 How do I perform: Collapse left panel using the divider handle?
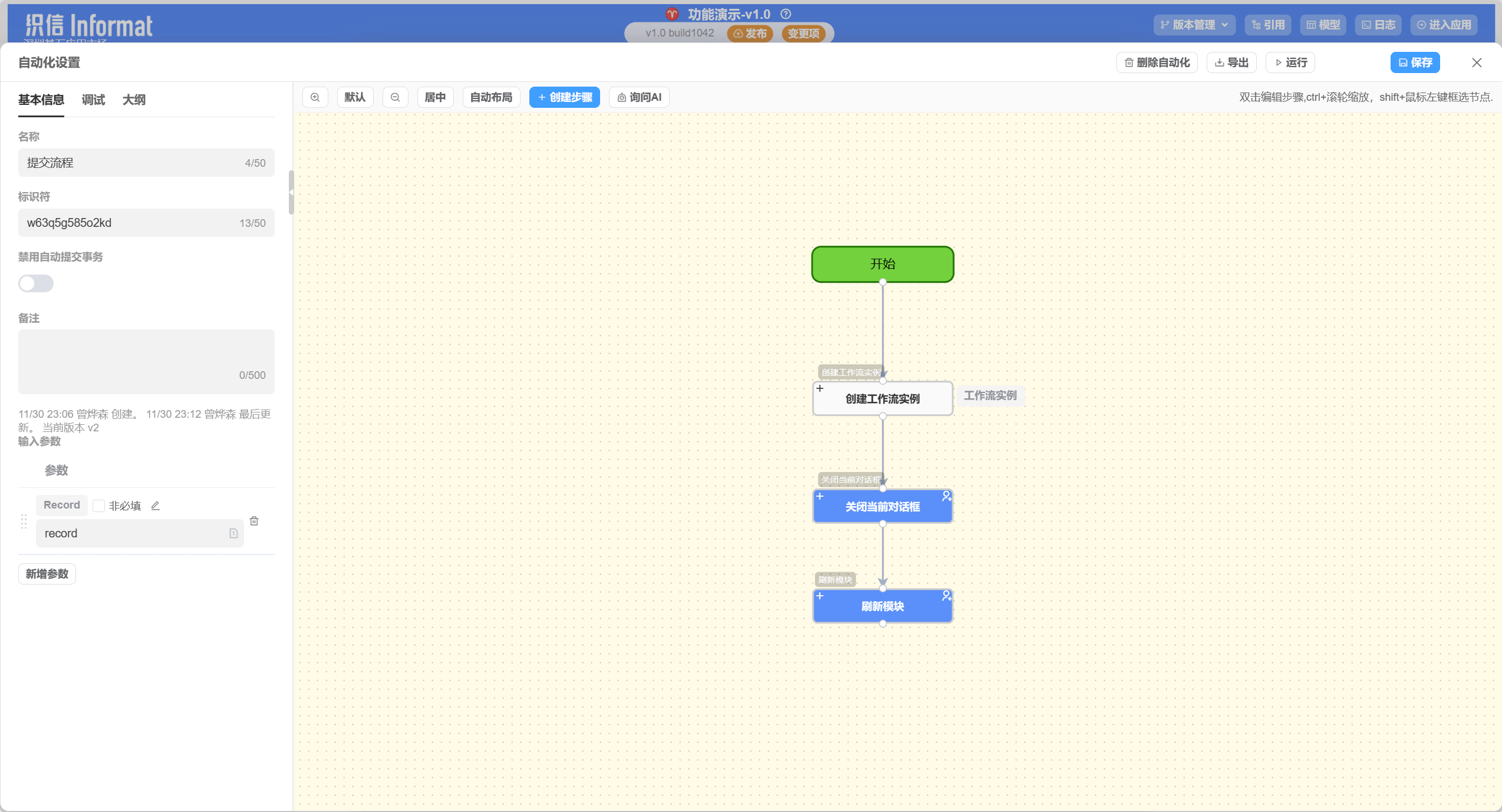pos(291,192)
